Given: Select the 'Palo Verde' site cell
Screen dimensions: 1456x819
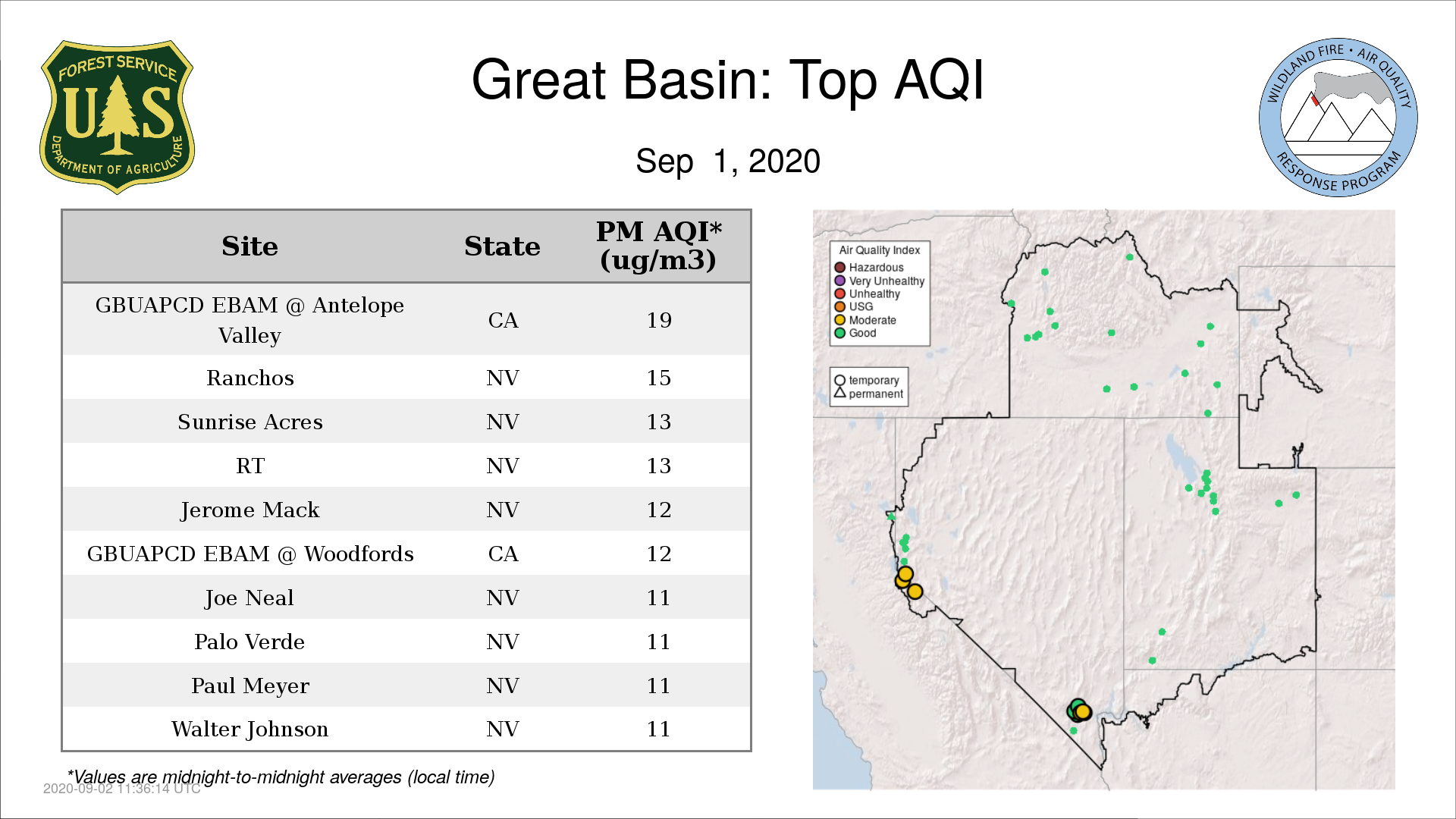Looking at the screenshot, I should [249, 642].
